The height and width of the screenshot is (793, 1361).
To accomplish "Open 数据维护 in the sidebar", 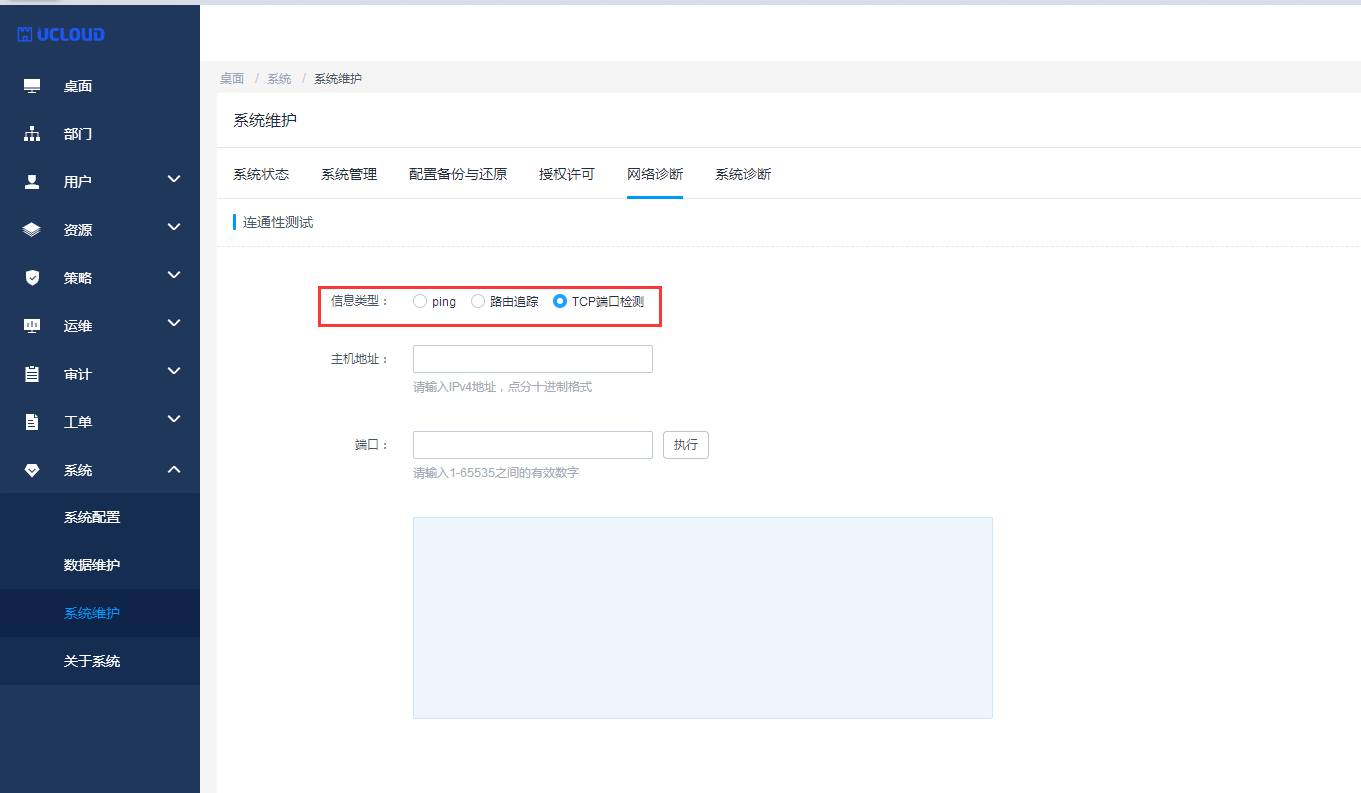I will (x=92, y=565).
